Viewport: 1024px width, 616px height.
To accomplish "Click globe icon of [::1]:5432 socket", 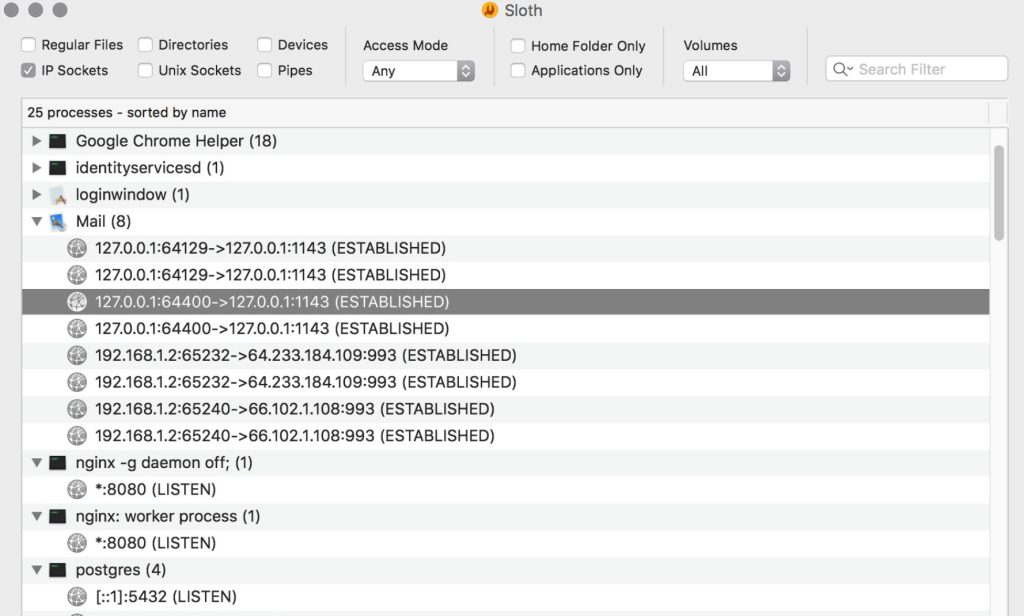I will pos(77,596).
